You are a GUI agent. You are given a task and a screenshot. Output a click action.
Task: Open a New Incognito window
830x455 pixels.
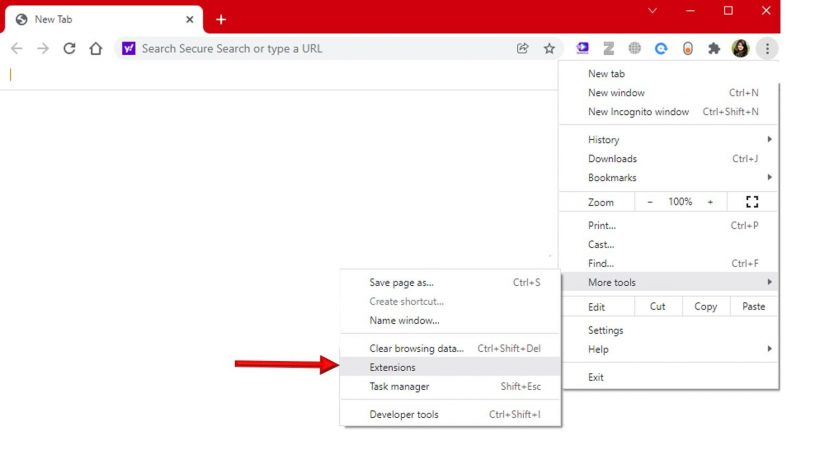(x=669, y=112)
